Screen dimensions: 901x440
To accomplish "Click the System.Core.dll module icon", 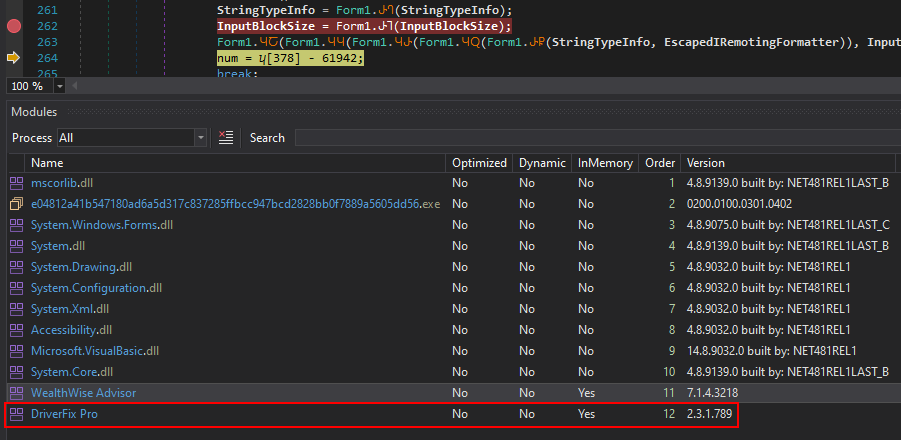I will (16, 371).
